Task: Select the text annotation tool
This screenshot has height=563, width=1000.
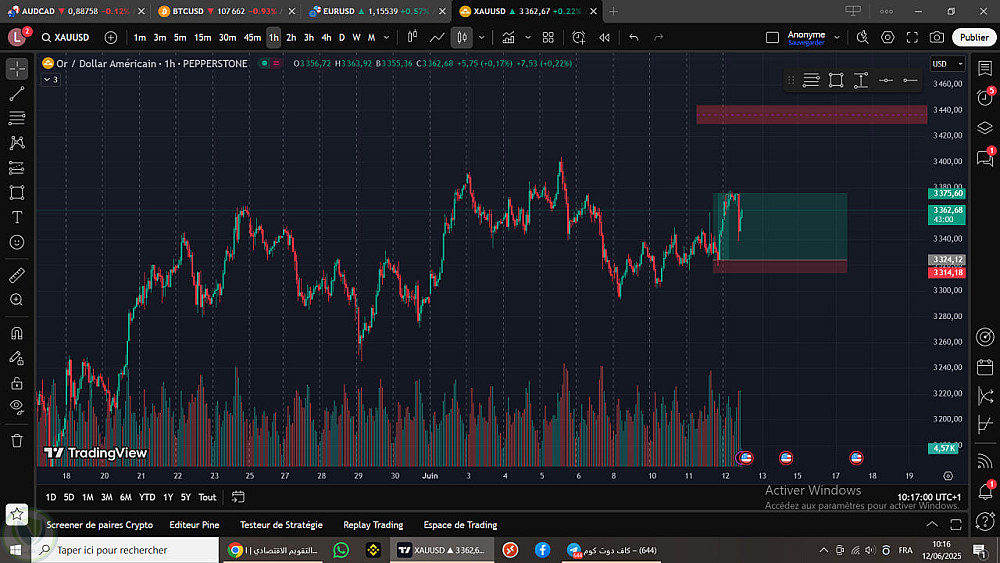Action: (17, 217)
